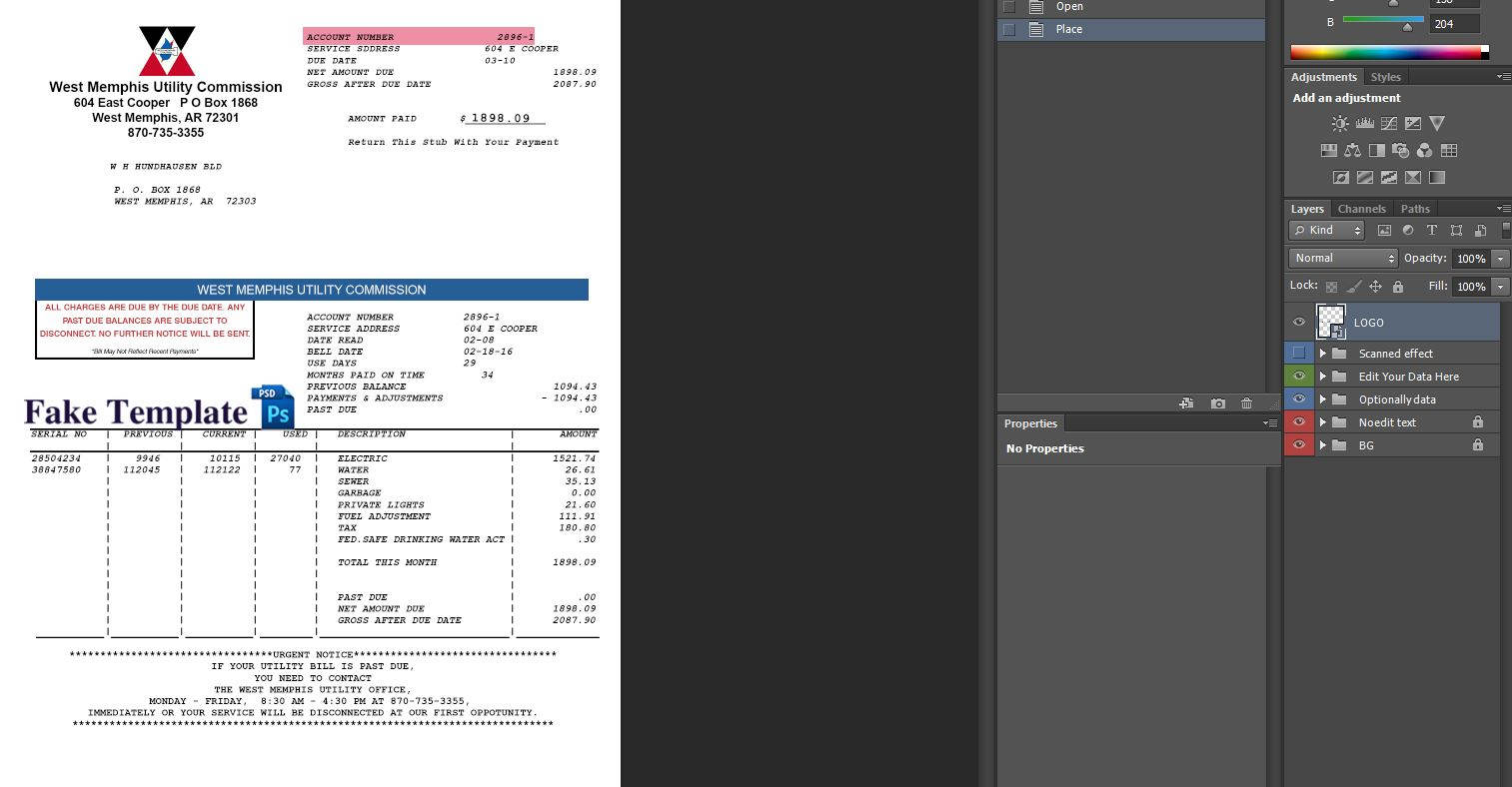The image size is (1512, 787).
Task: Delete layer with the trash icon
Action: click(x=1246, y=403)
